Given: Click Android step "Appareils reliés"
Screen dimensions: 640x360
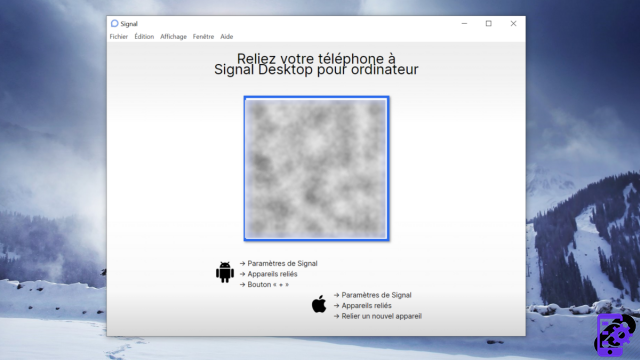Looking at the screenshot, I should (x=272, y=274).
